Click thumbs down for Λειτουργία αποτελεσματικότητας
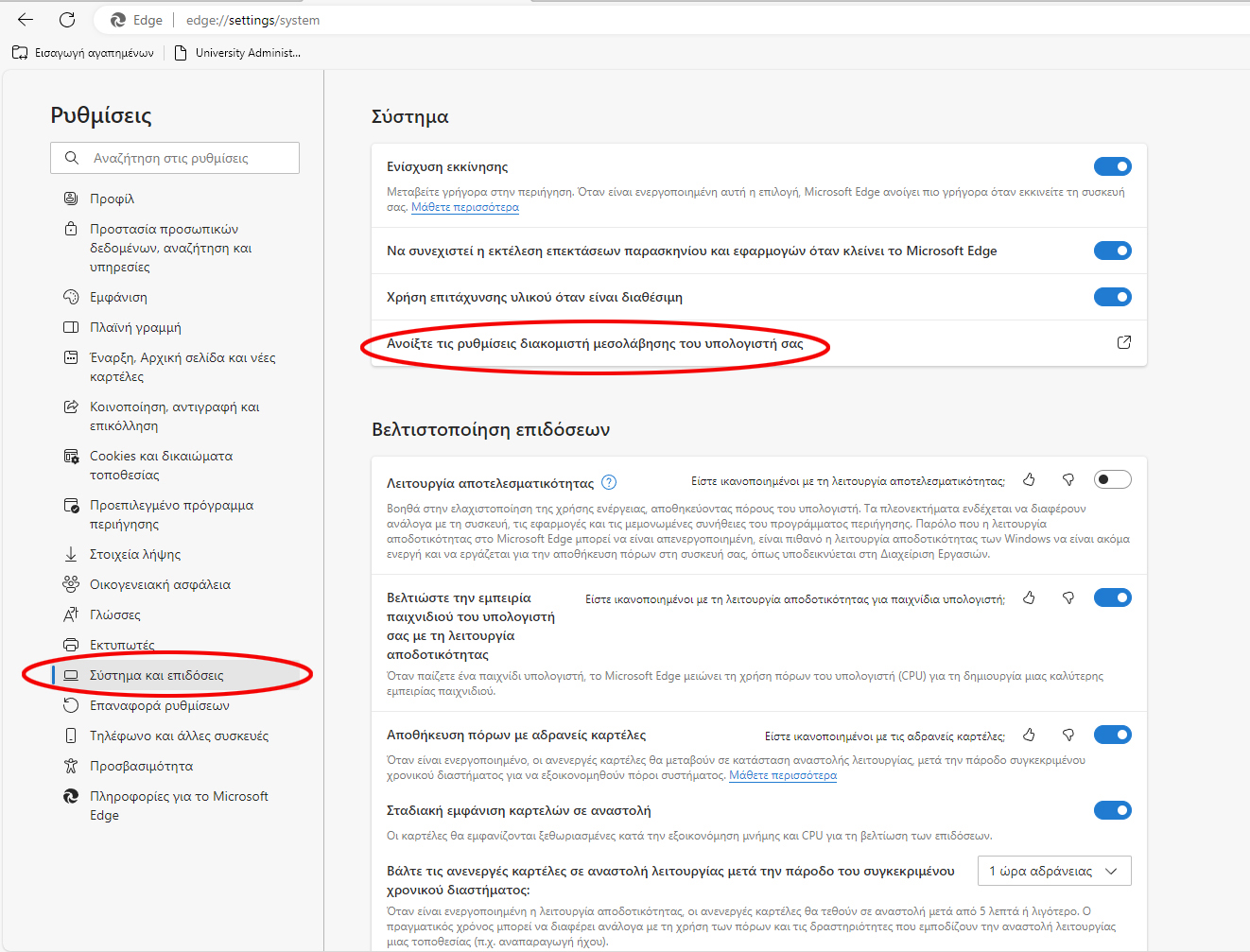Viewport: 1250px width, 952px height. 1068,480
